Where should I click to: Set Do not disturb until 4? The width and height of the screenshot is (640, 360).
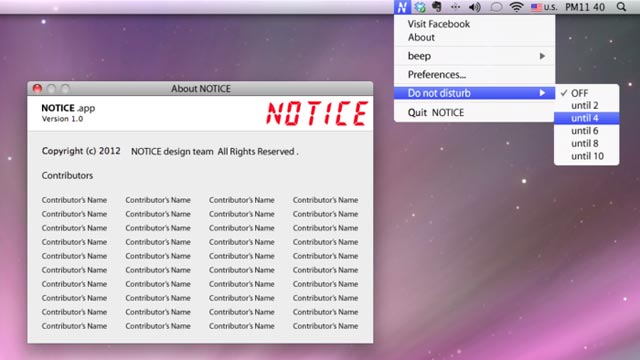point(587,118)
